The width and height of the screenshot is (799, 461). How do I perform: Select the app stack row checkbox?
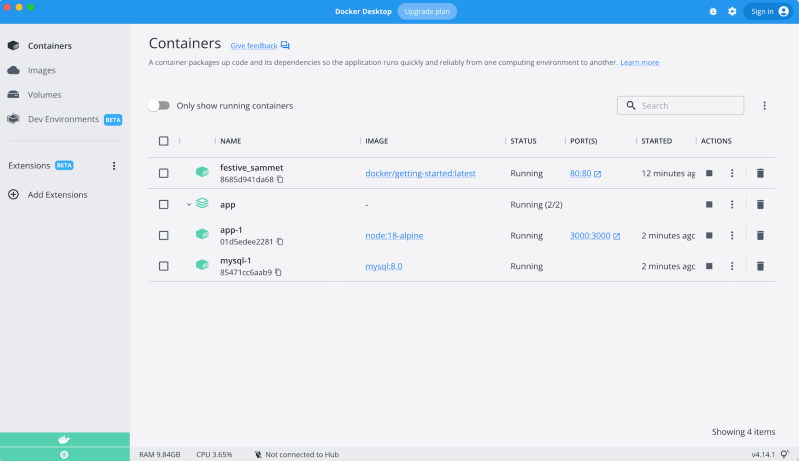tap(164, 204)
